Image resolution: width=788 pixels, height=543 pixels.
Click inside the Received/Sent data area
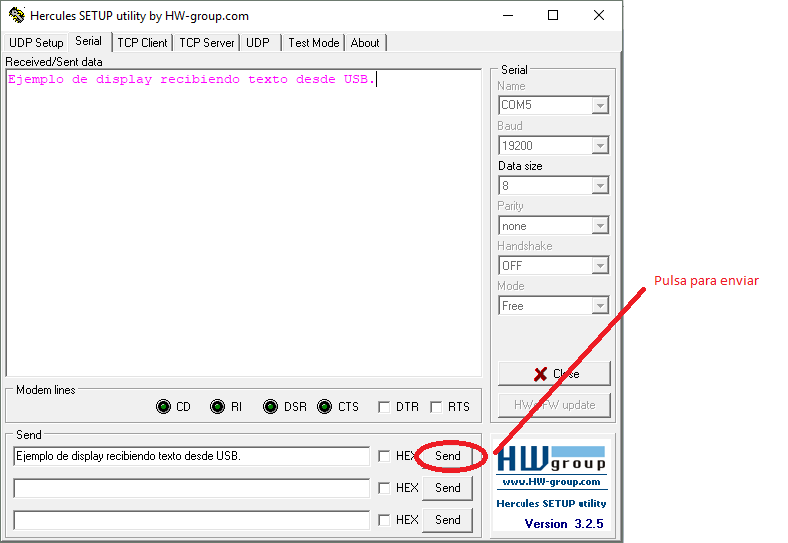(244, 223)
